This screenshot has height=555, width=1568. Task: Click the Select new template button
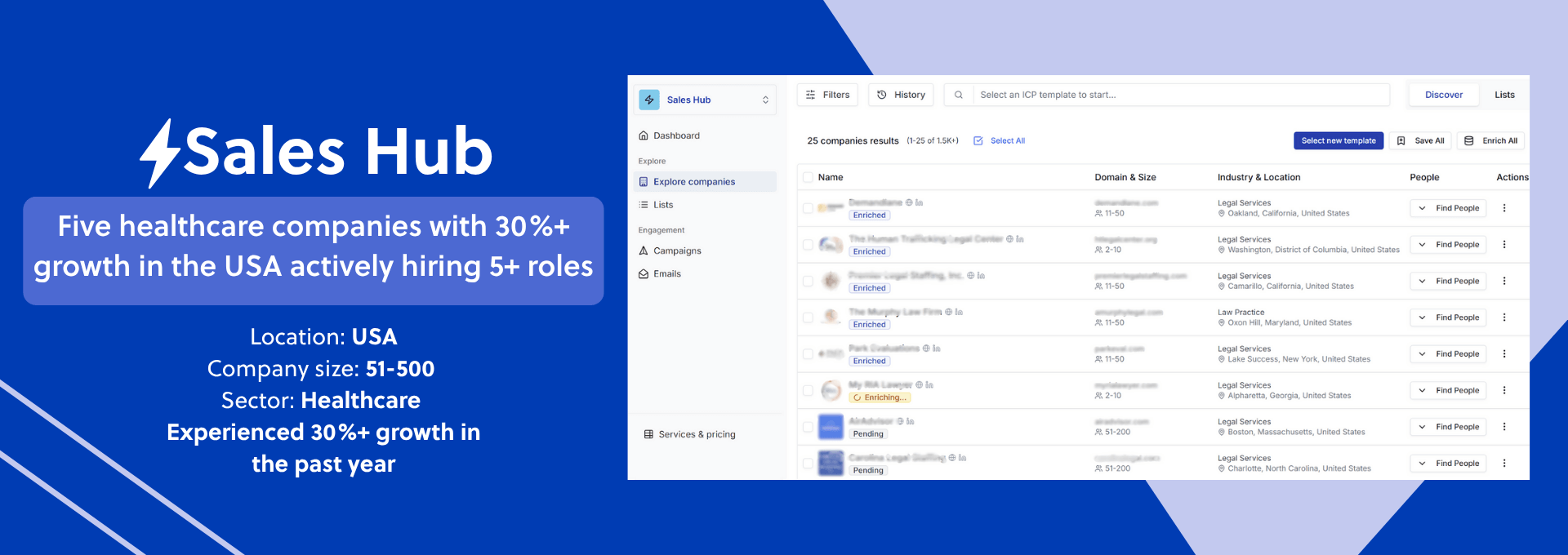point(1338,140)
